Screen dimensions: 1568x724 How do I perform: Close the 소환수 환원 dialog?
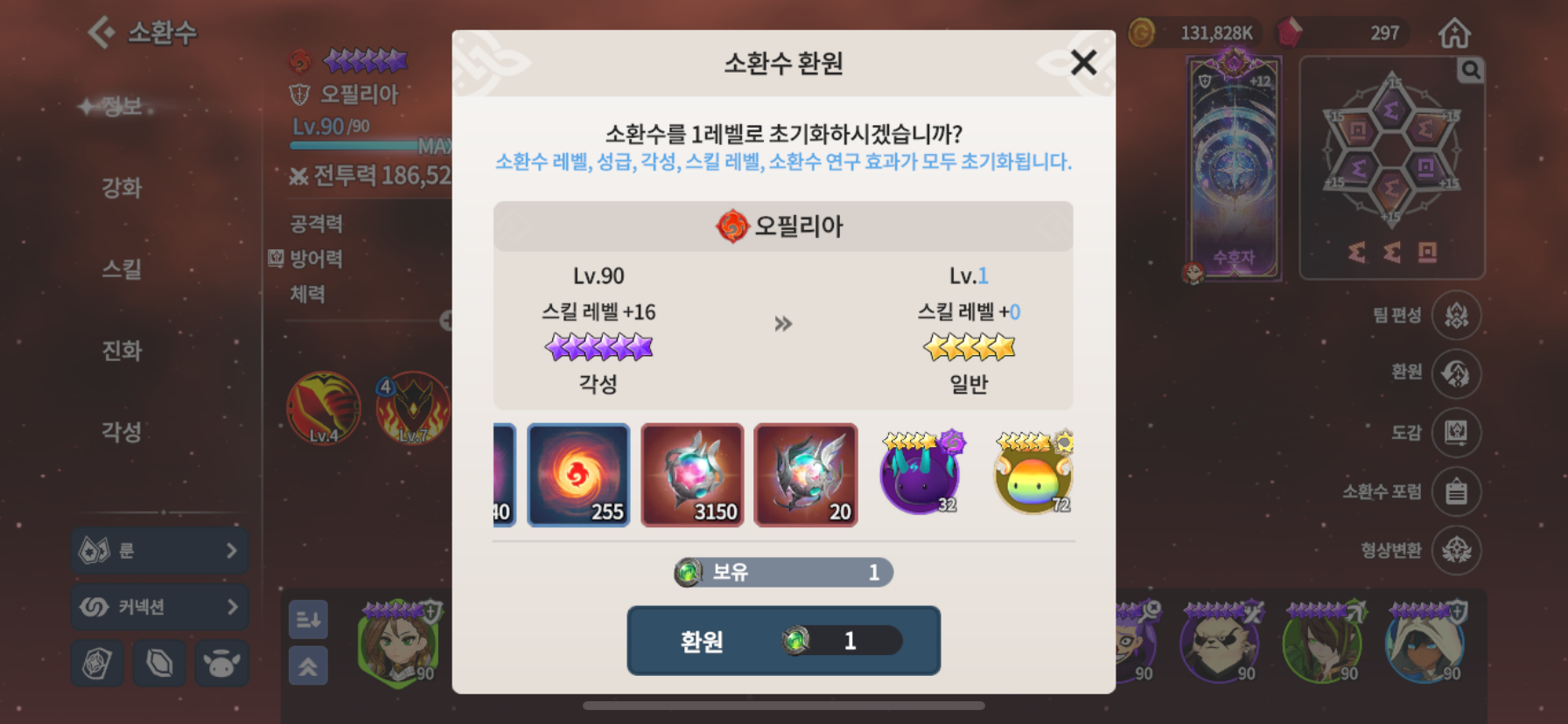1083,62
